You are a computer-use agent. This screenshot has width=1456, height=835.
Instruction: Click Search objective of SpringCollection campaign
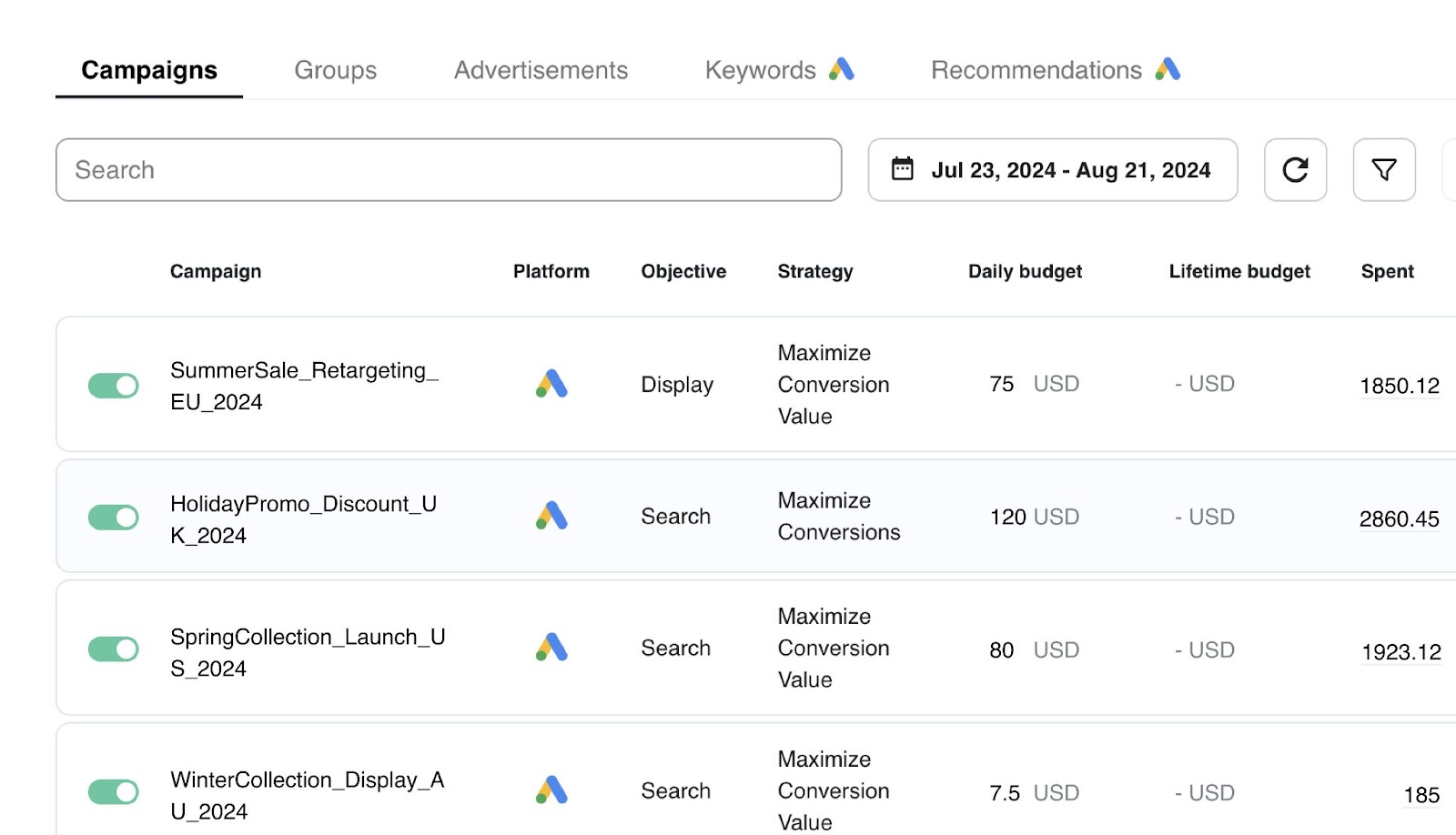[675, 649]
